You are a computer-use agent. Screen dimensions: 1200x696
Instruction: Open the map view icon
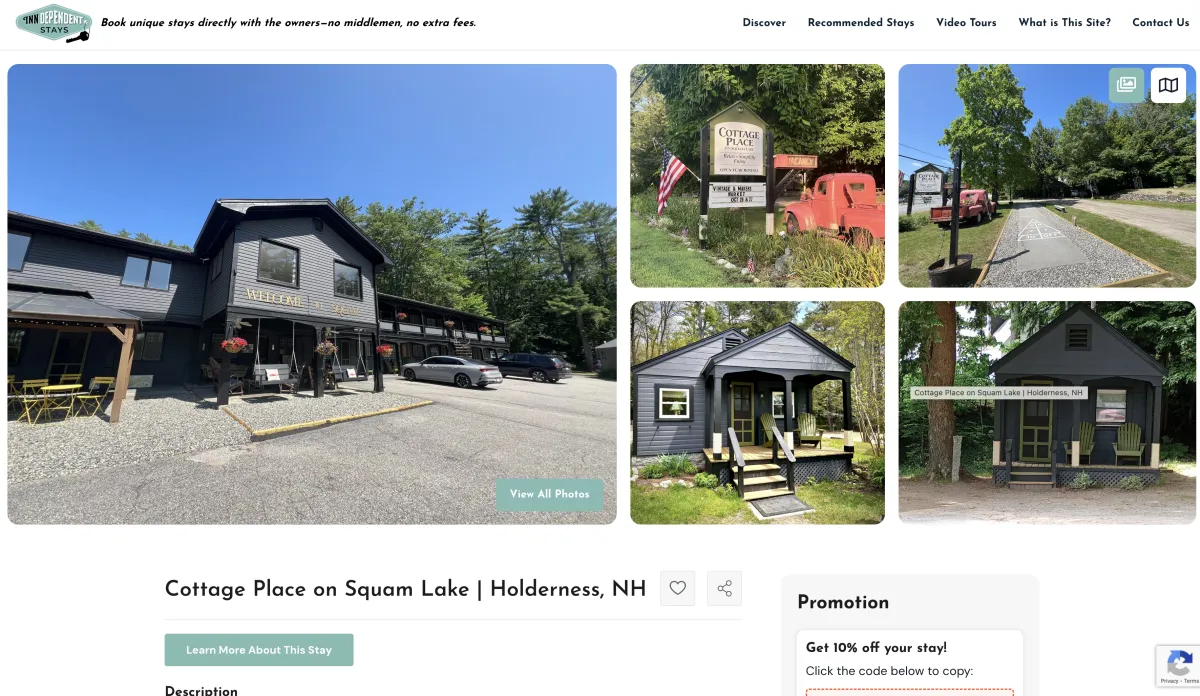tap(1168, 85)
